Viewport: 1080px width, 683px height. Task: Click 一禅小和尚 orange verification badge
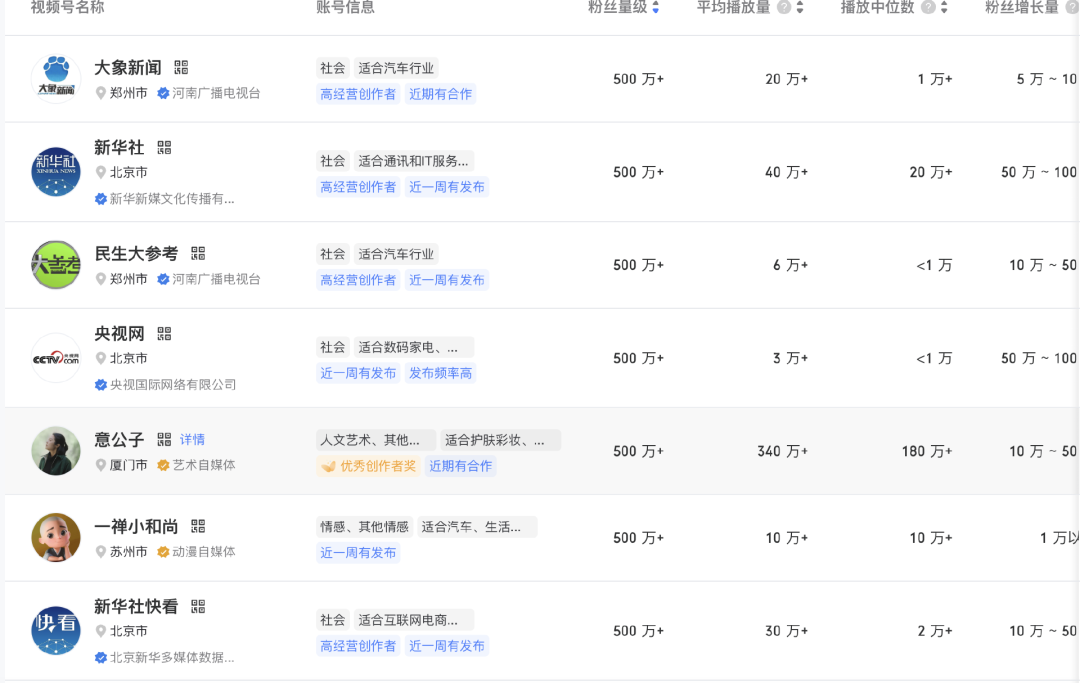(163, 552)
